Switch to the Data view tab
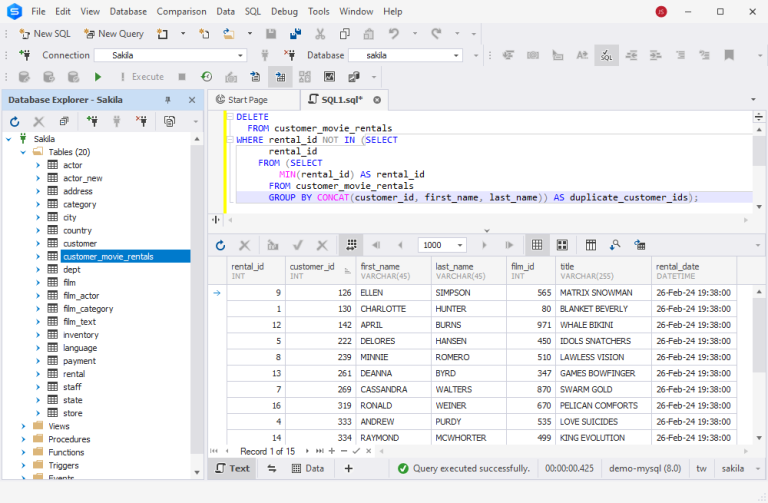The width and height of the screenshot is (768, 503). click(x=307, y=468)
